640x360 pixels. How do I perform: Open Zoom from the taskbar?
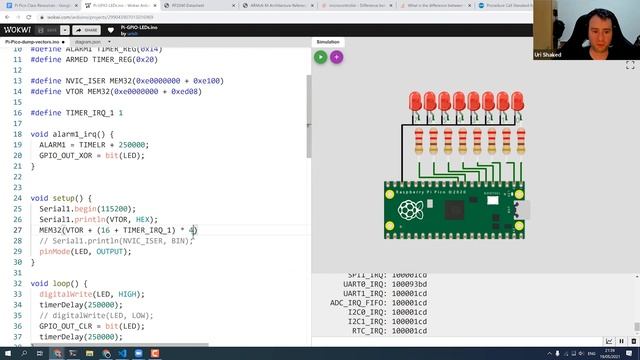(138, 353)
